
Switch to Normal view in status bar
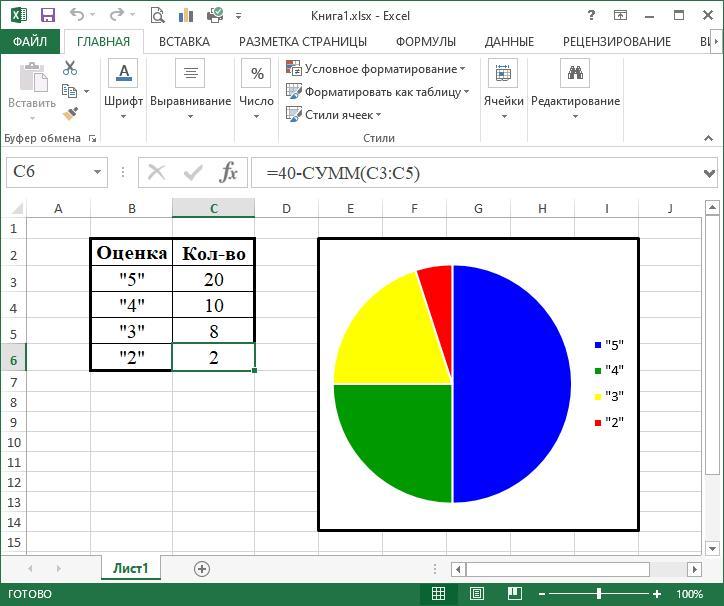[438, 594]
